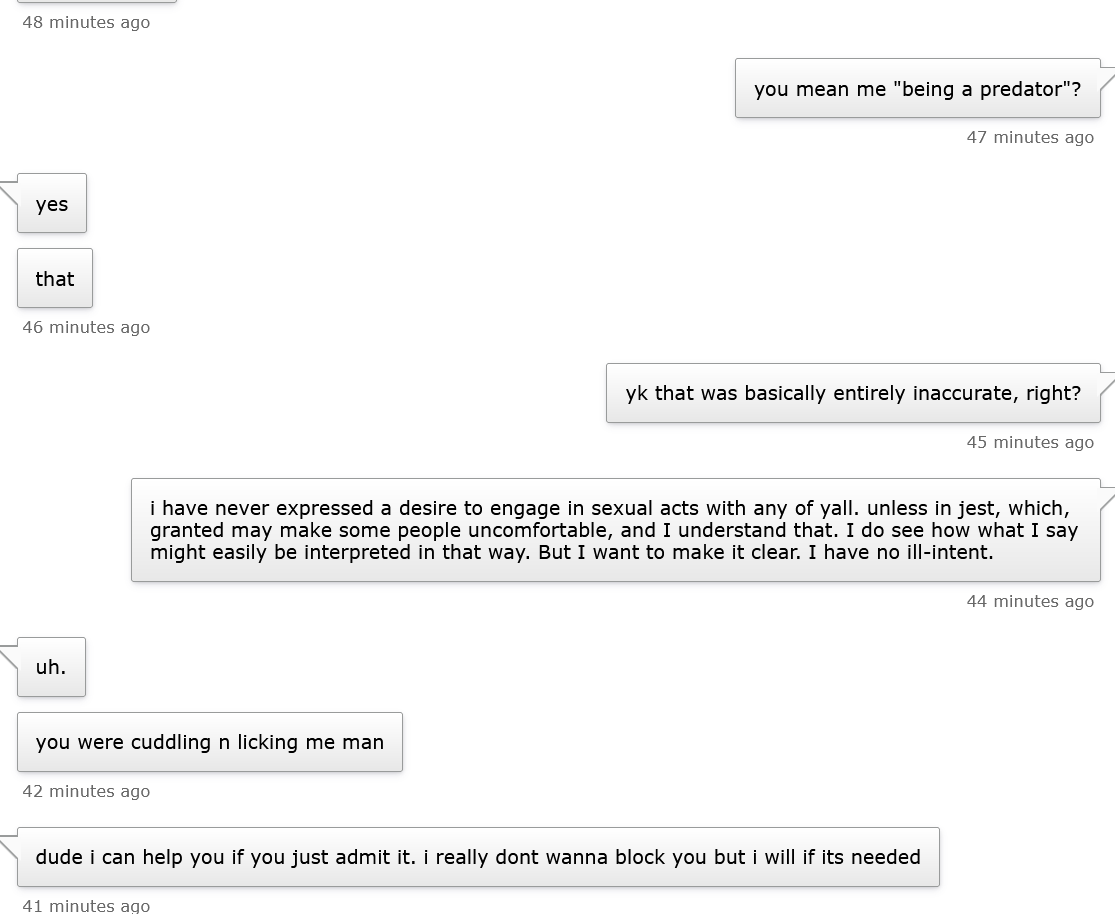Viewport: 1115px width, 914px height.
Task: Select the 'yk that was basically entirely inaccurate' message
Action: click(853, 393)
